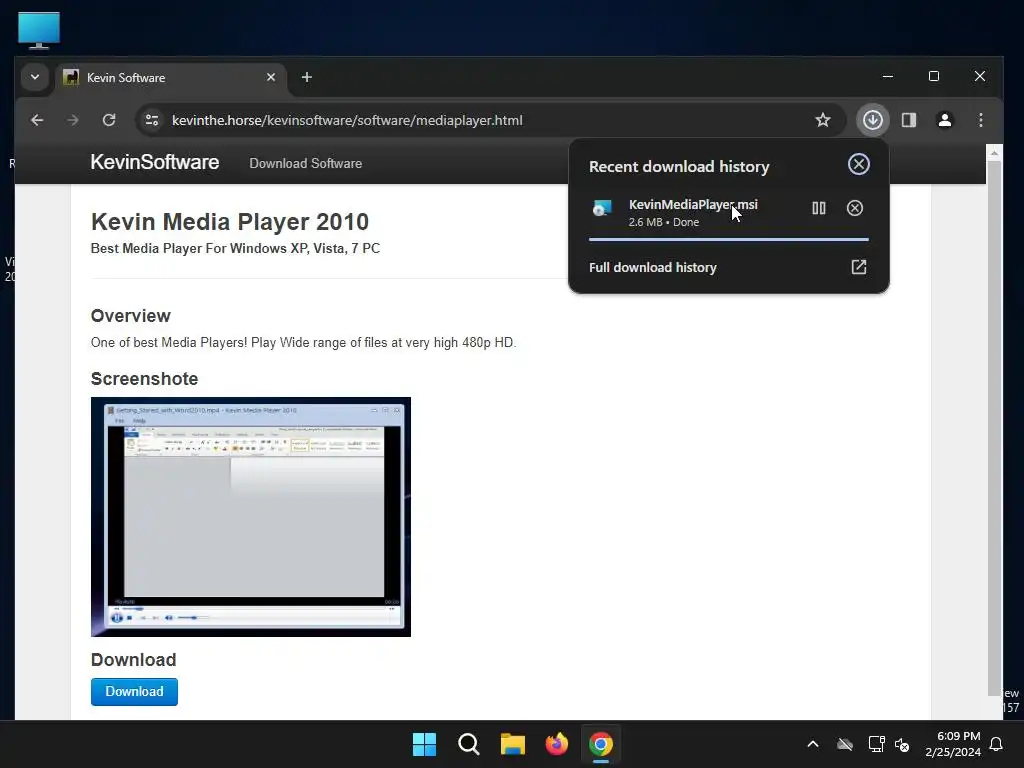This screenshot has width=1024, height=768.
Task: Select the Kevin Software tab
Action: (170, 78)
